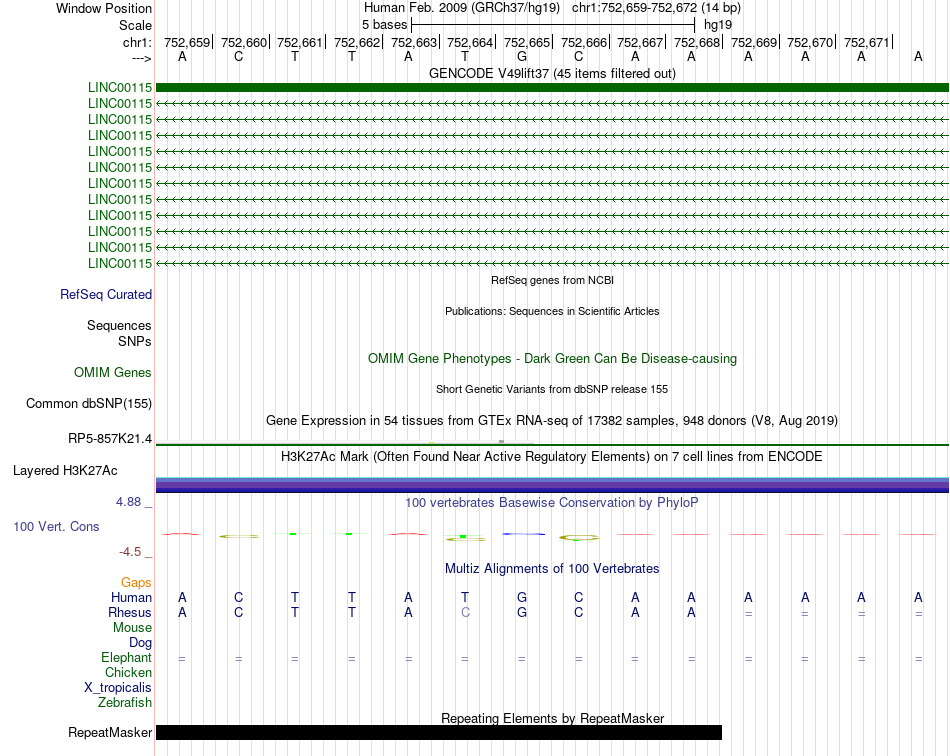Screen dimensions: 950x756
Task: Open Multiz Alignments of 100 Vertebrates title
Action: point(552,568)
